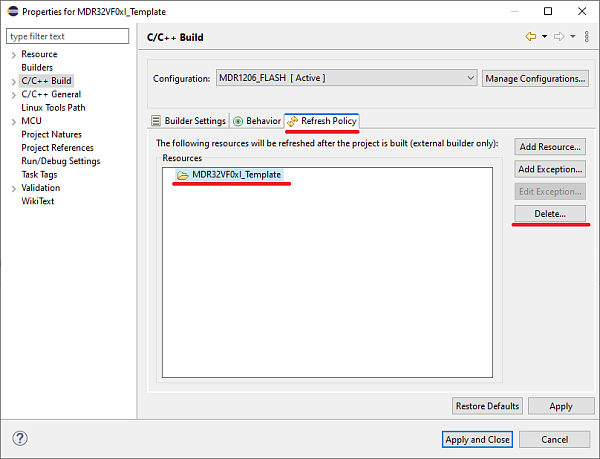This screenshot has height=459, width=600.
Task: Select WikiText in the tree
Action: (x=38, y=201)
